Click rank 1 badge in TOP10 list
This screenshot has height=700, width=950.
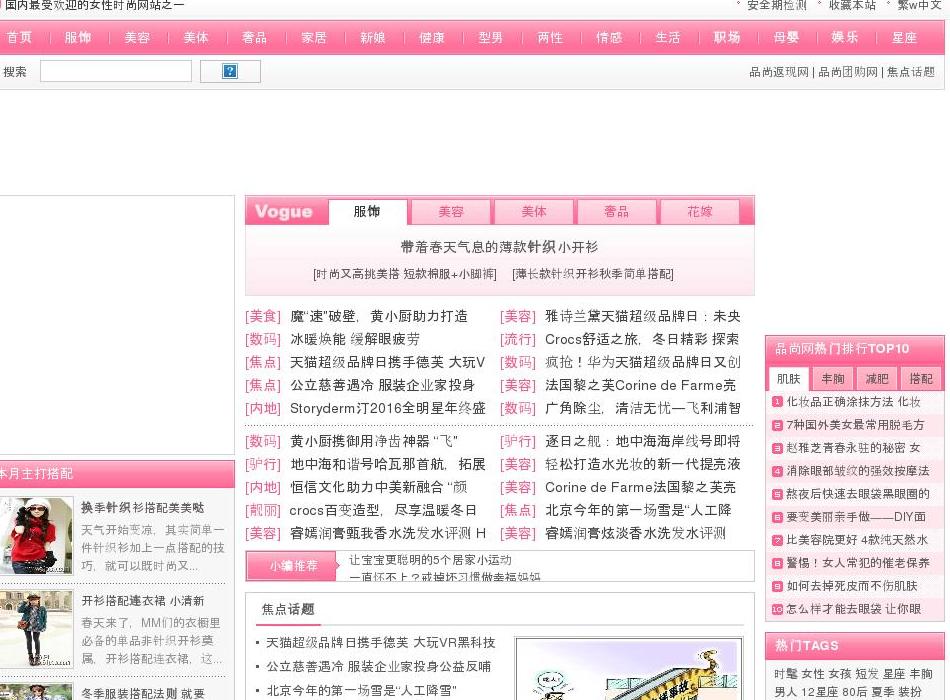tap(777, 402)
